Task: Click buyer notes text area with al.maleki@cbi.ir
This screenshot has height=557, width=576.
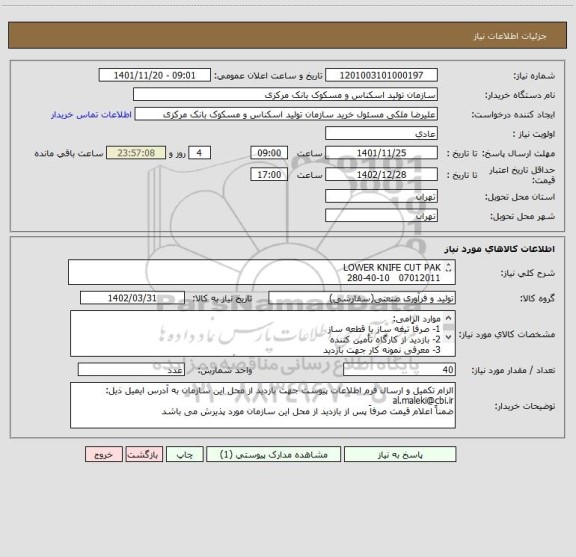Action: tap(263, 405)
